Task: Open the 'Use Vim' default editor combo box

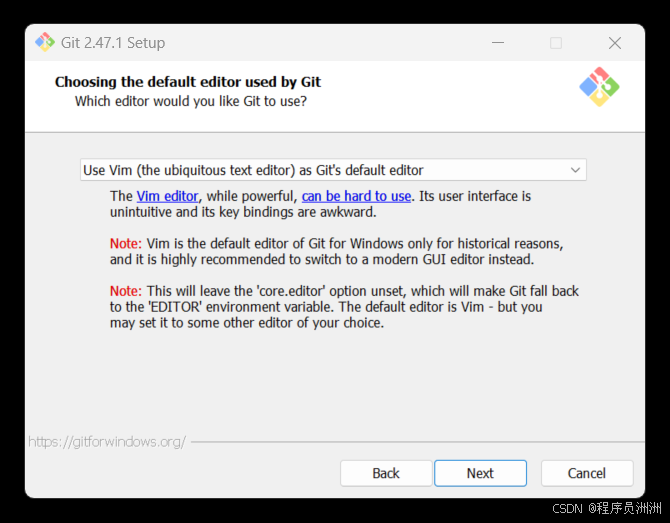Action: pyautogui.click(x=333, y=170)
